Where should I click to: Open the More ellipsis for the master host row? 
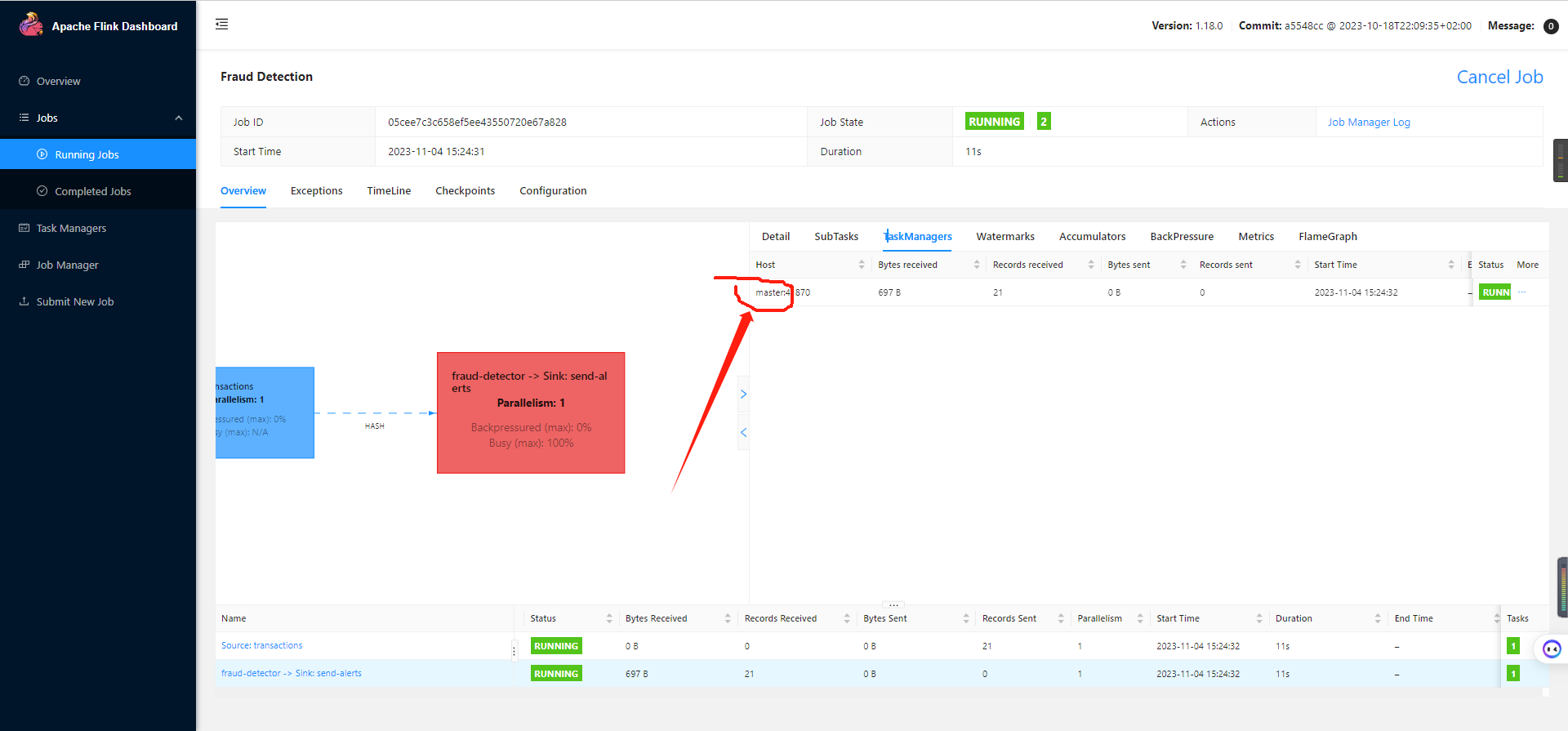1522,292
